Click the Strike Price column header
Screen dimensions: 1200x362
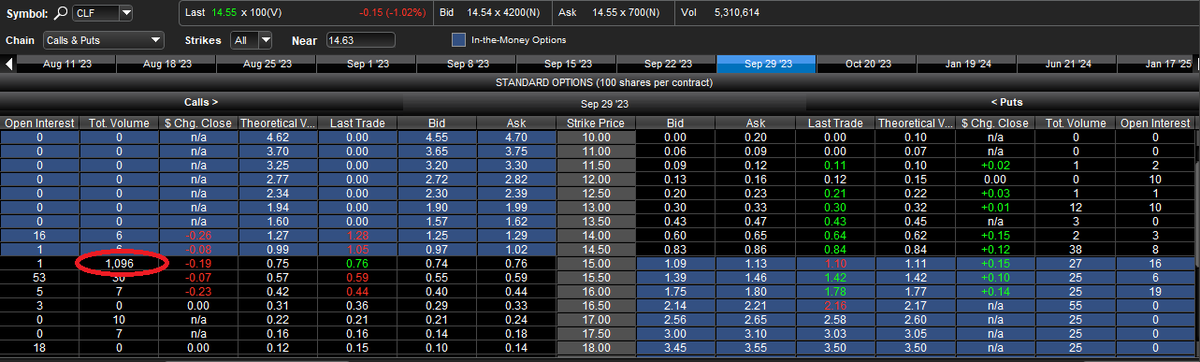pyautogui.click(x=595, y=123)
